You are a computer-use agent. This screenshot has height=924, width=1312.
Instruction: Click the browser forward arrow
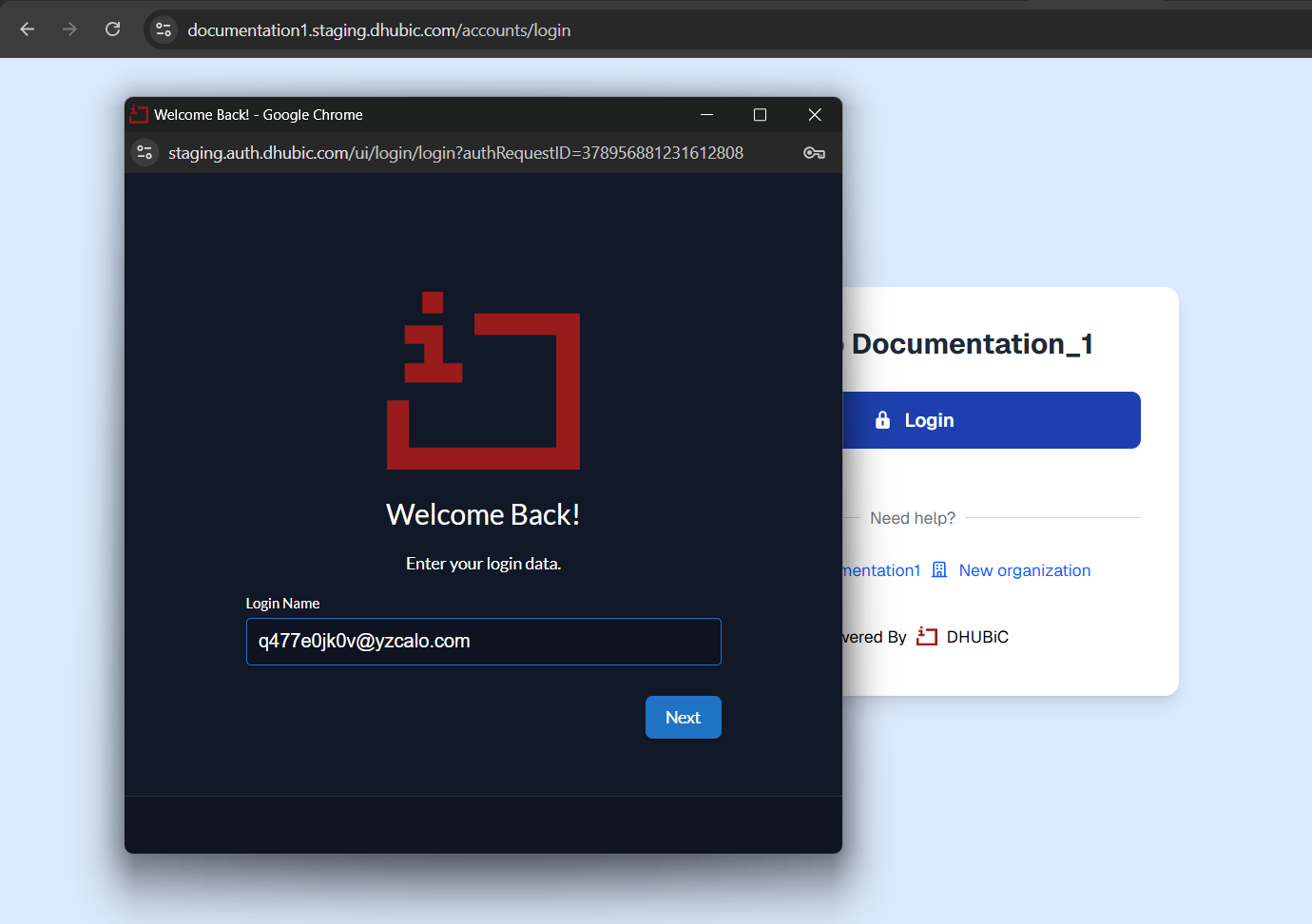[69, 29]
